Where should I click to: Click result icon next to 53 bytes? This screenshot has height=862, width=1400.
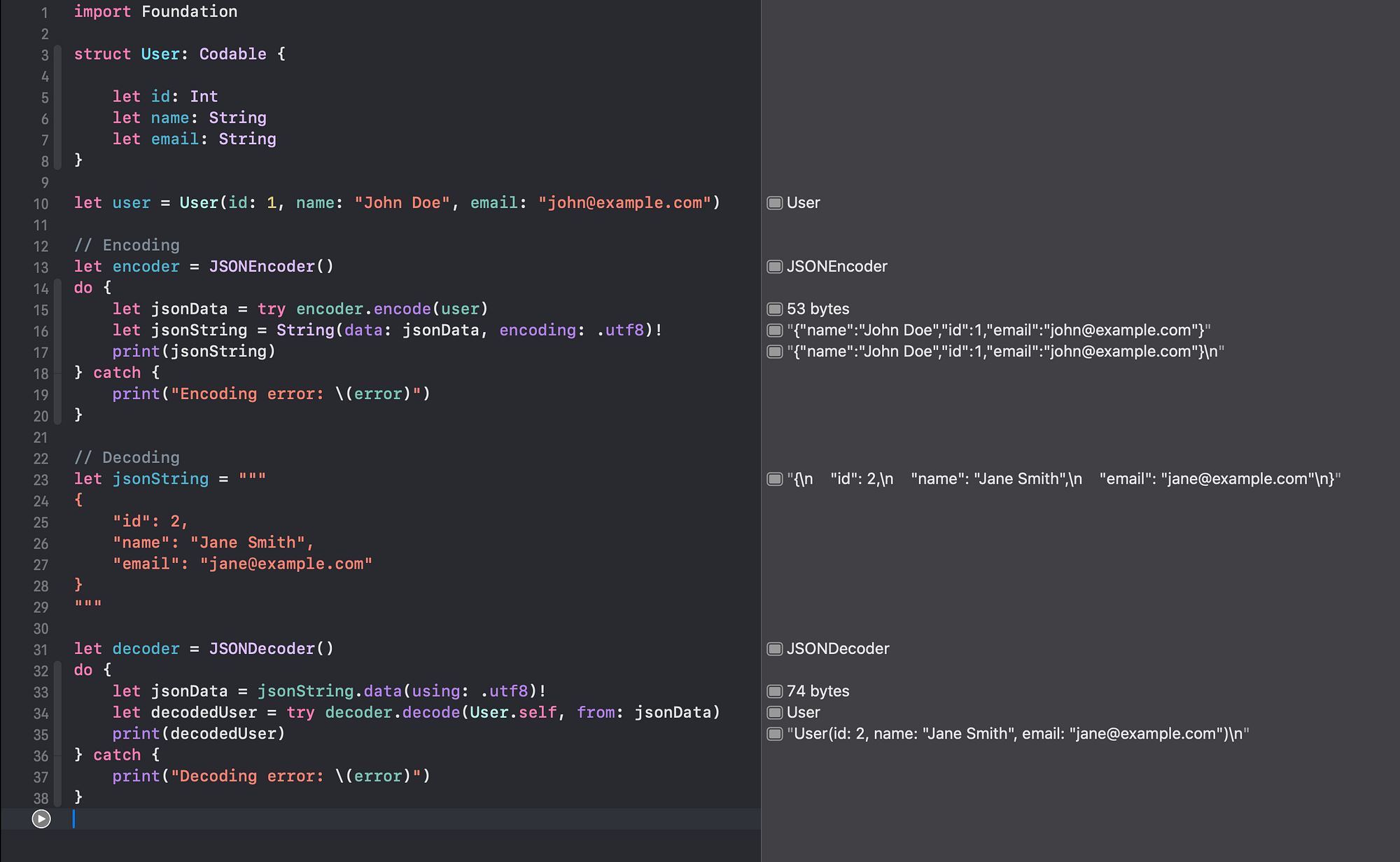(x=774, y=309)
